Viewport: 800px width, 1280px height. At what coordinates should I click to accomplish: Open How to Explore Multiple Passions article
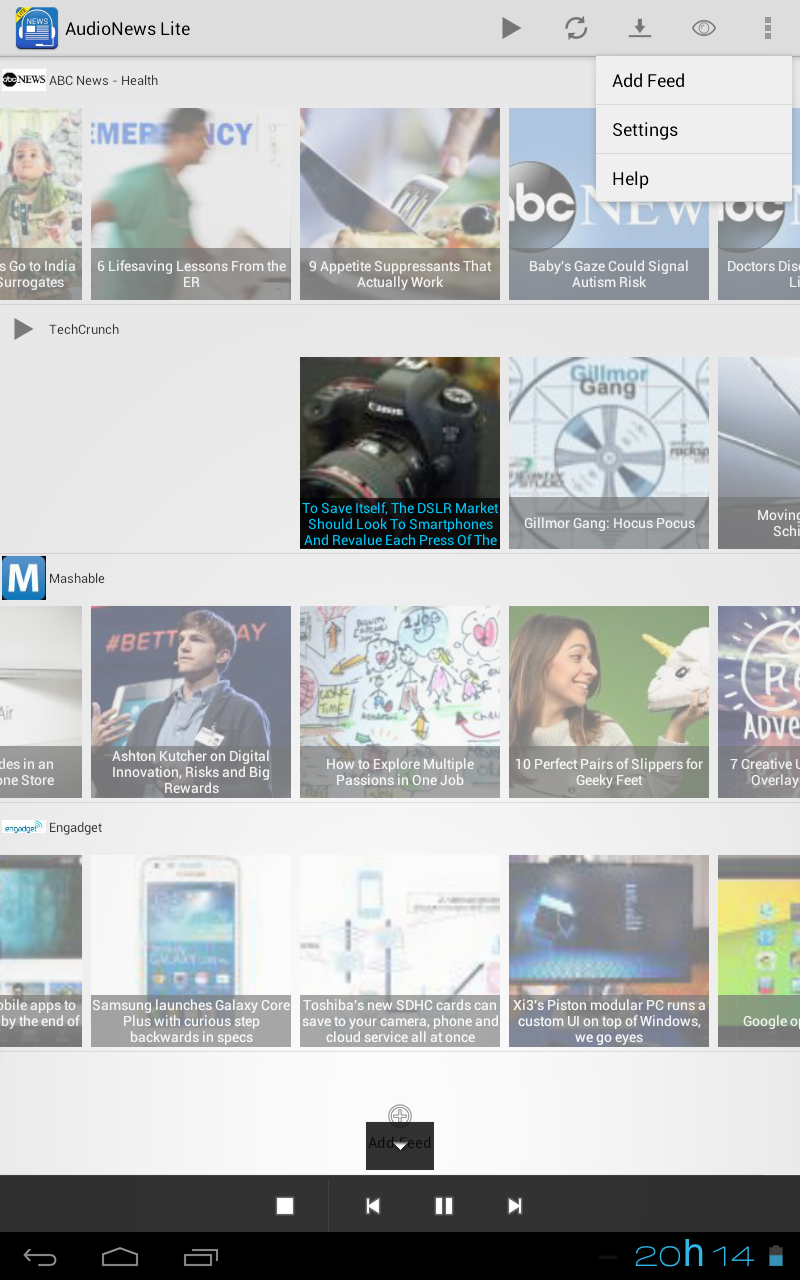click(400, 702)
